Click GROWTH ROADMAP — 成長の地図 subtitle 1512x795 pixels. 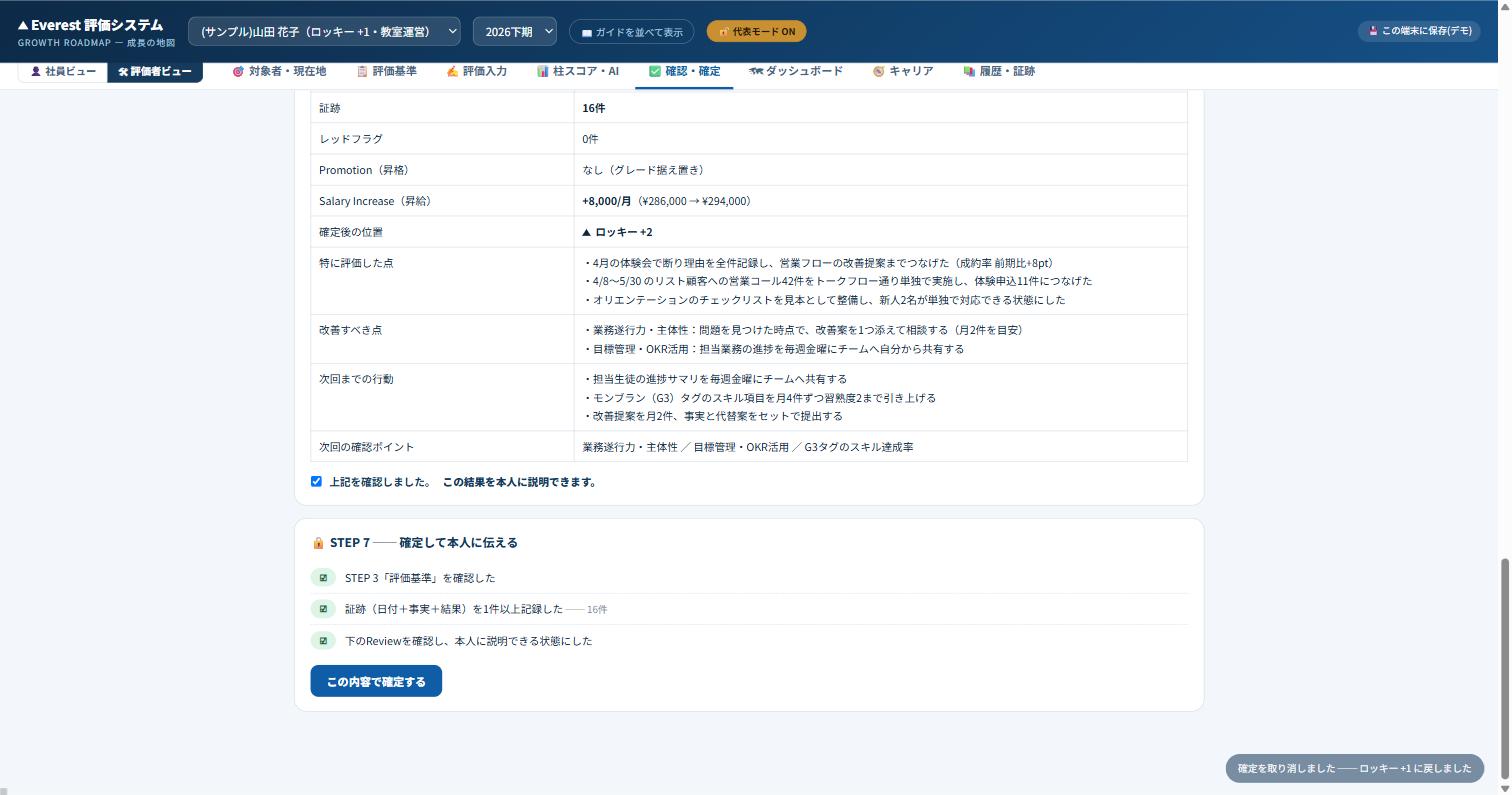[x=96, y=43]
